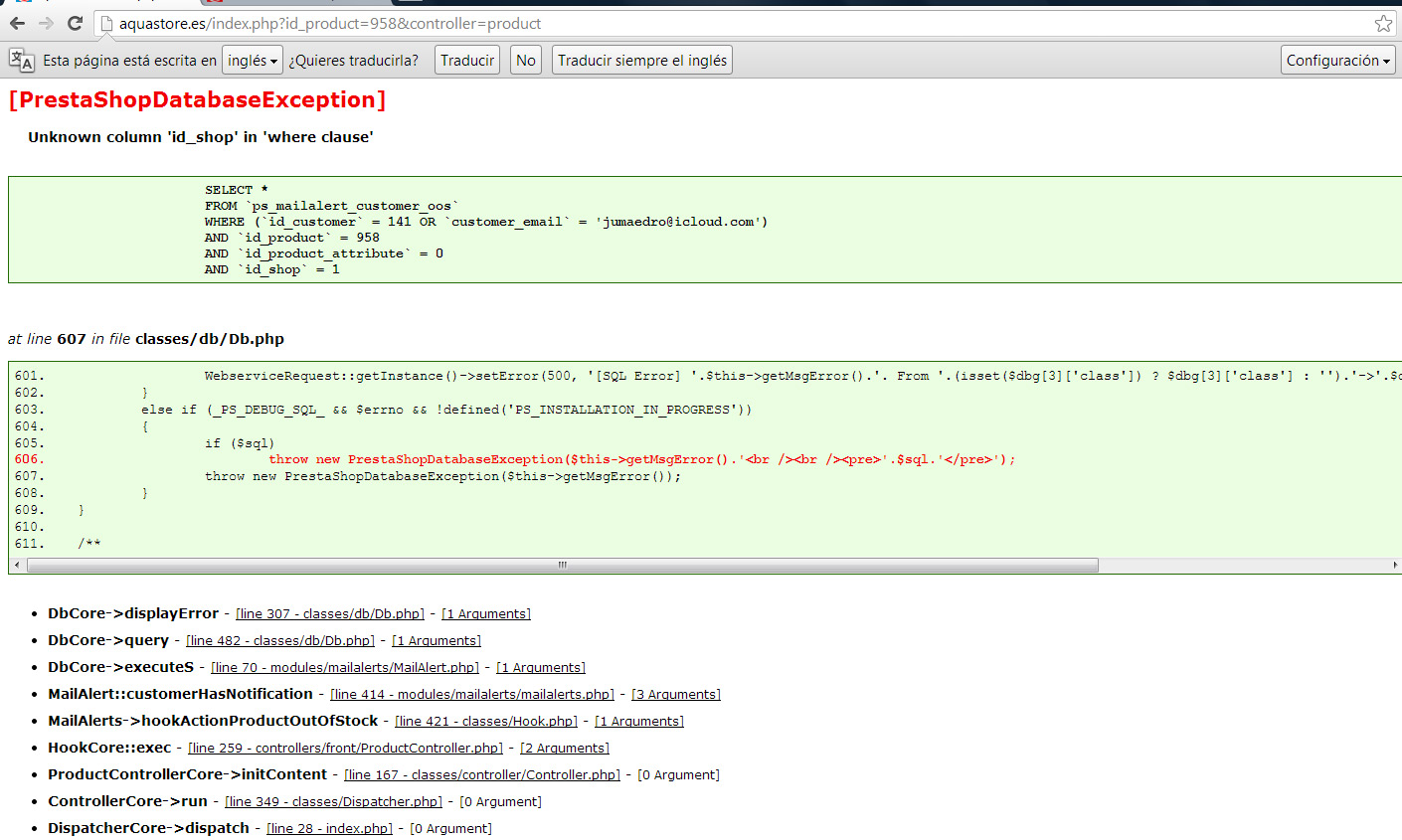Focus the address bar showing aquastore.es URL
Image resolution: width=1402 pixels, height=840 pixels.
tap(736, 23)
